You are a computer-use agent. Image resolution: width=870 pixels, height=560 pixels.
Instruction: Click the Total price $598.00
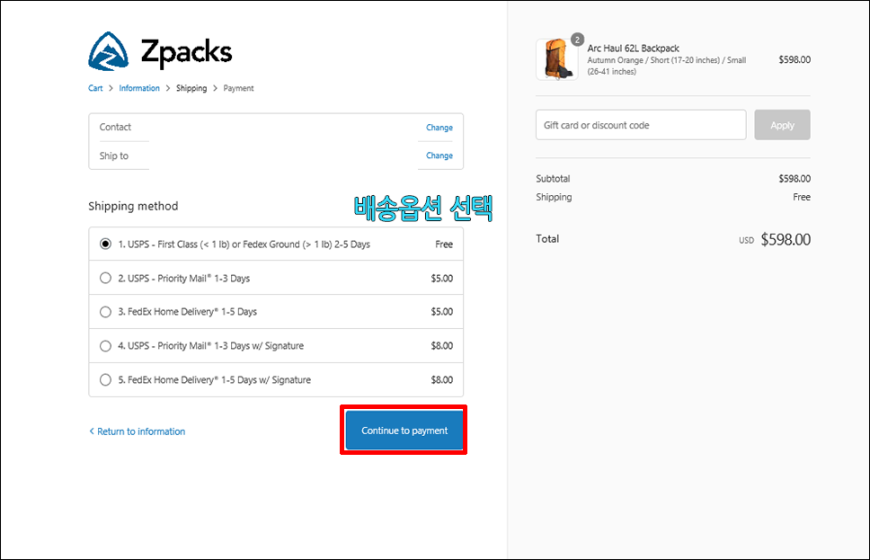[786, 240]
